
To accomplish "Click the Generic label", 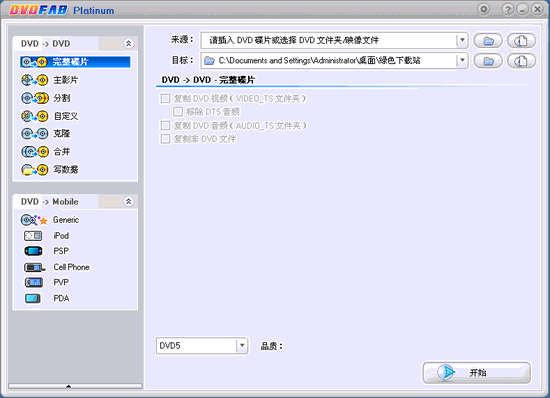I will 66,220.
